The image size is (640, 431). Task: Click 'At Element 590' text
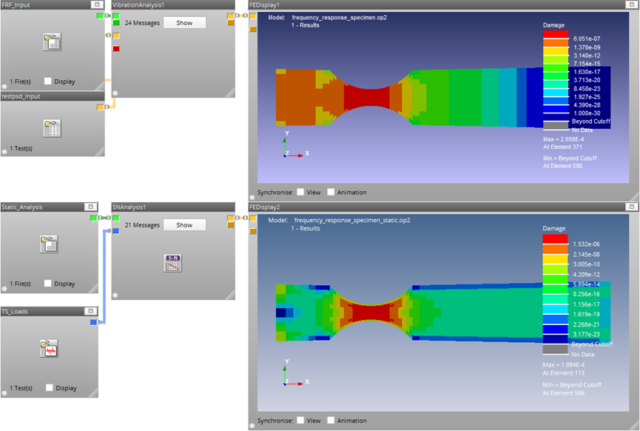click(562, 166)
